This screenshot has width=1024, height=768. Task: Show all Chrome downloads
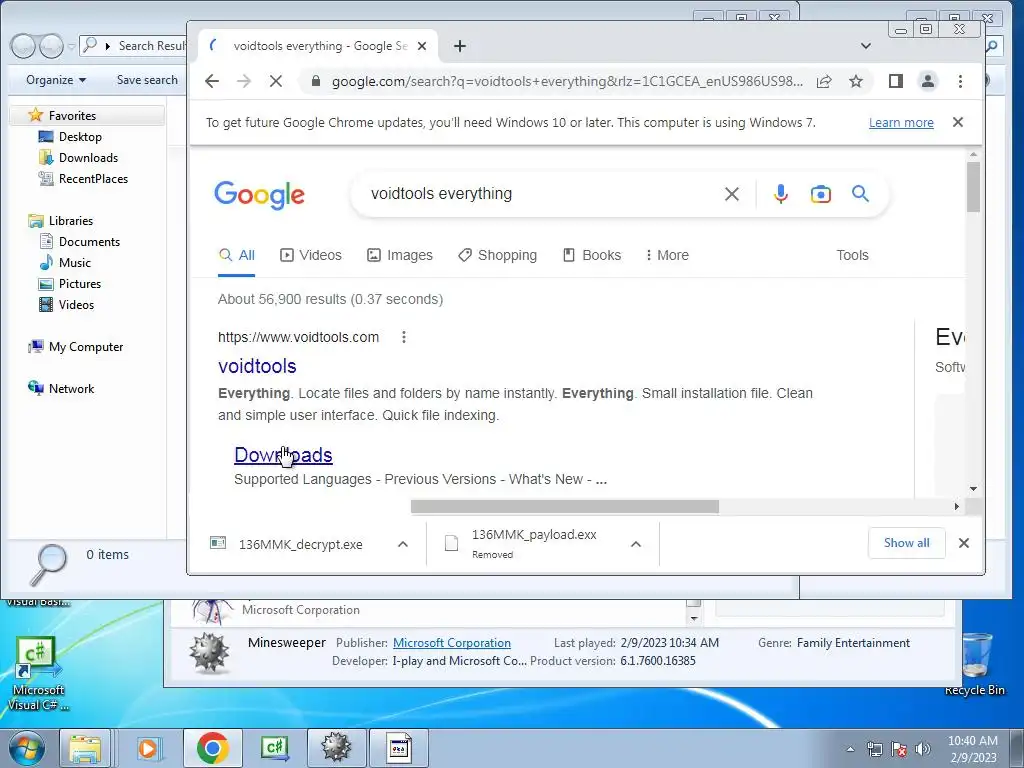click(x=906, y=543)
